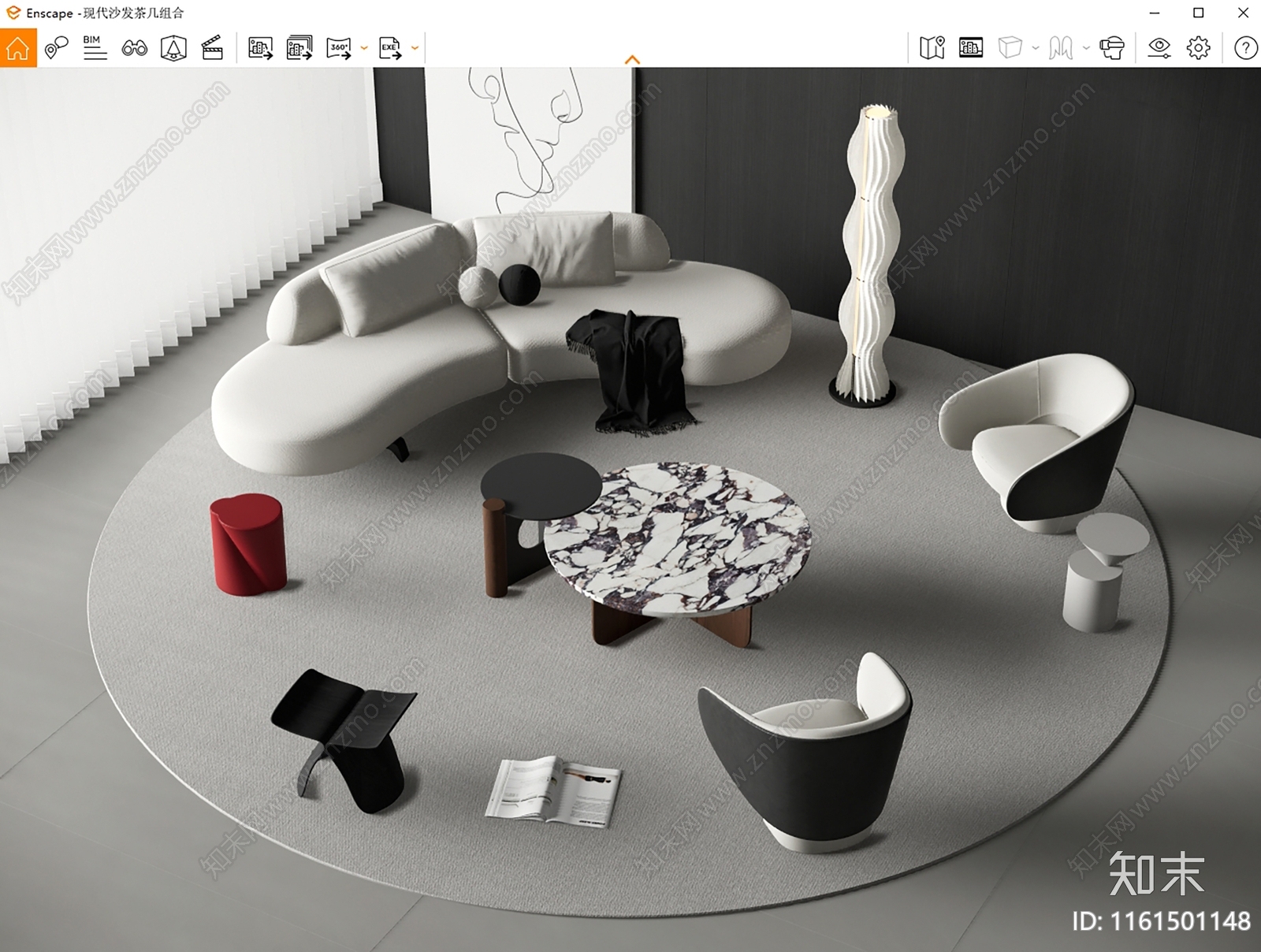Enable the VR headset mode
Viewport: 1261px width, 952px height.
click(1112, 48)
